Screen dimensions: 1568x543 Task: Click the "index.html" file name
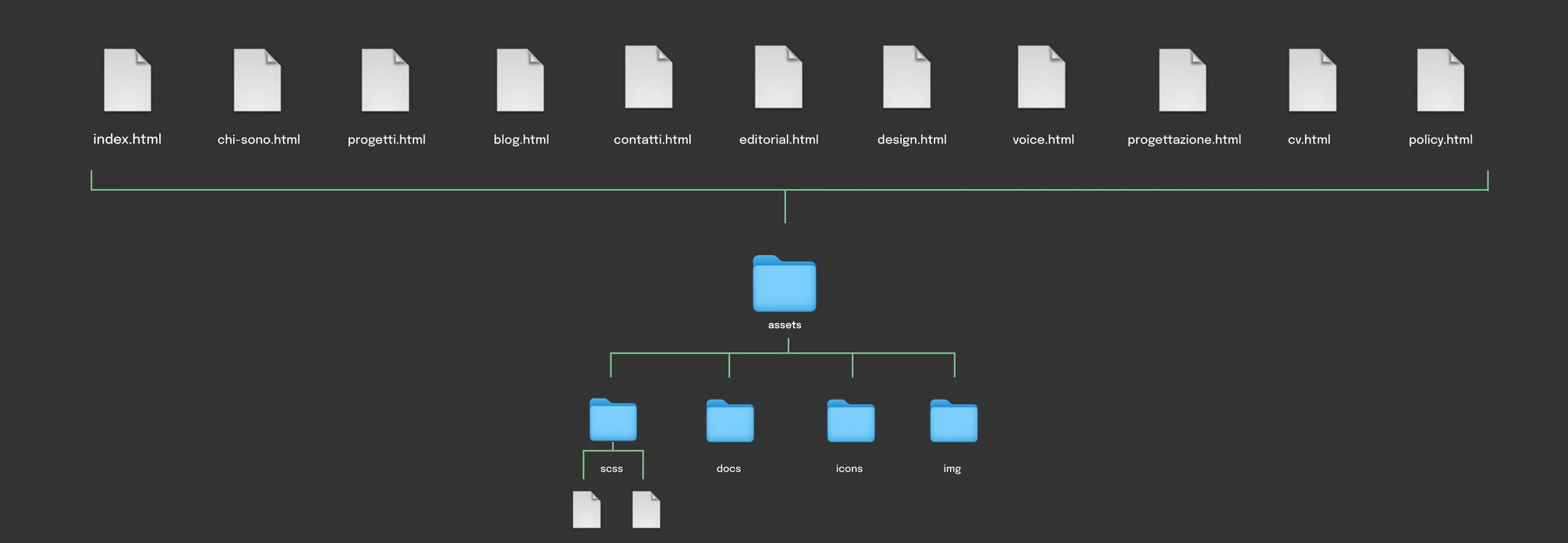128,139
